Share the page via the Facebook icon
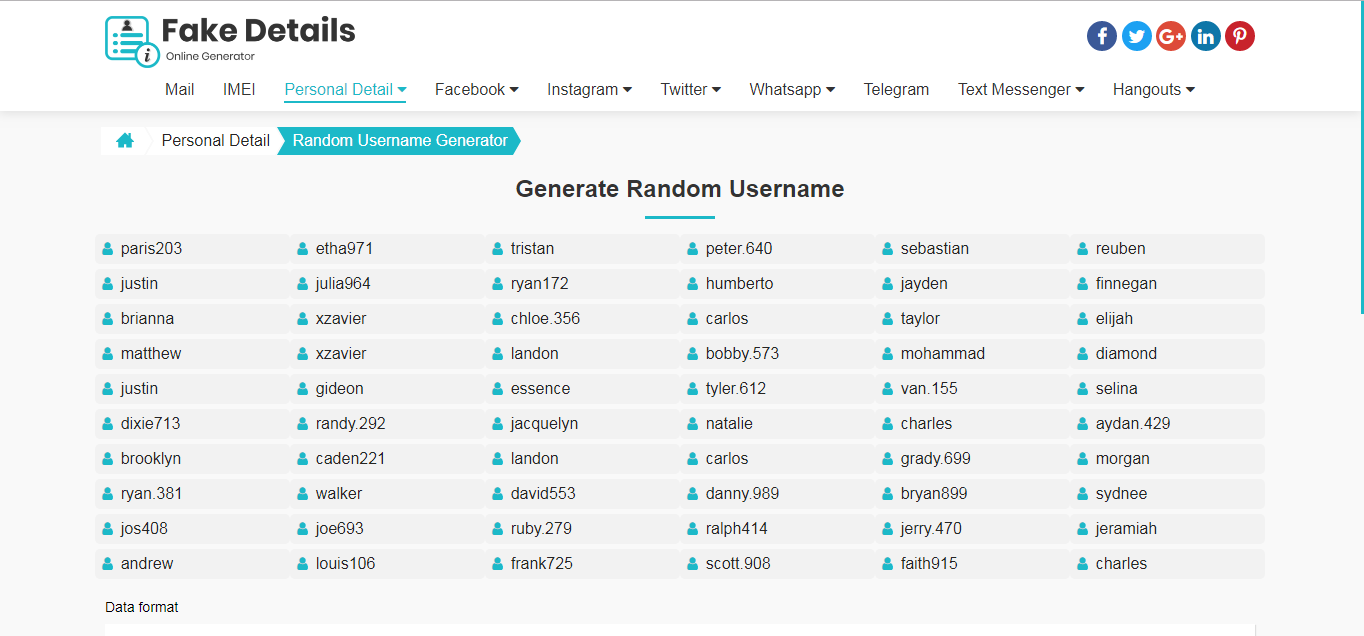 click(1101, 35)
